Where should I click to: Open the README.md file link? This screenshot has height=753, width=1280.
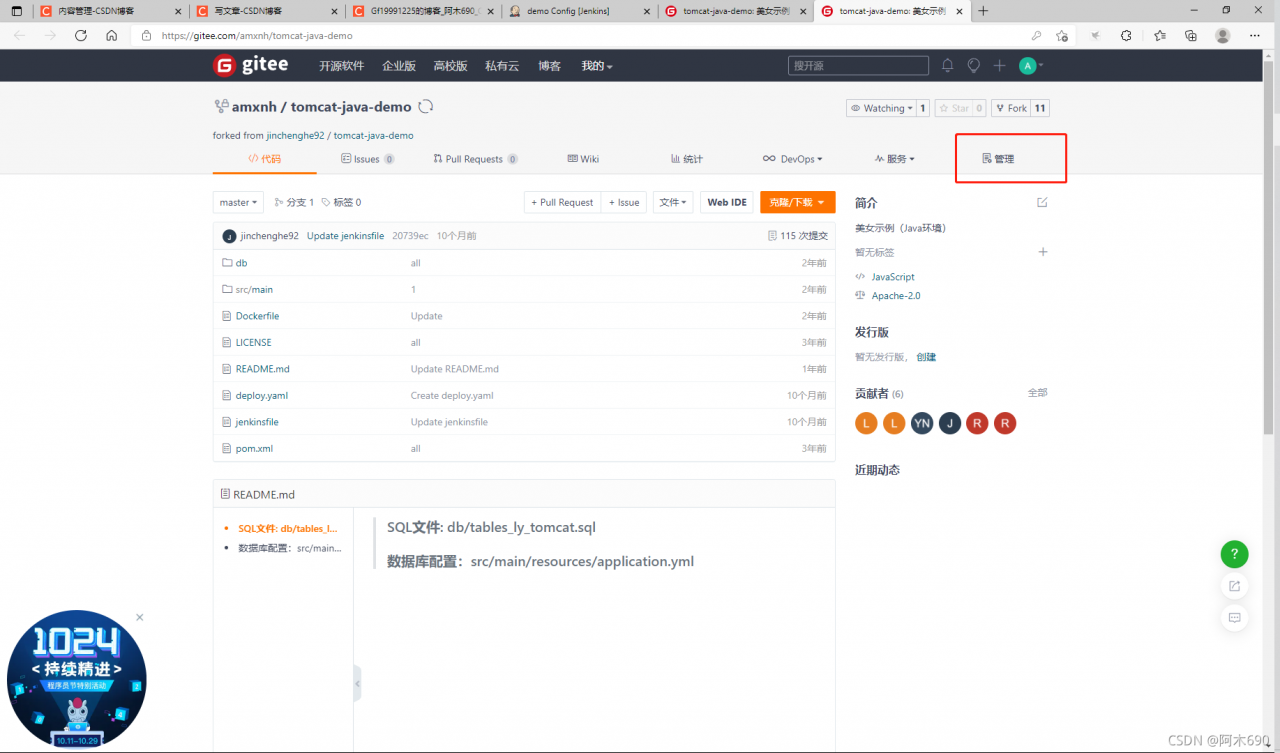[x=263, y=369]
